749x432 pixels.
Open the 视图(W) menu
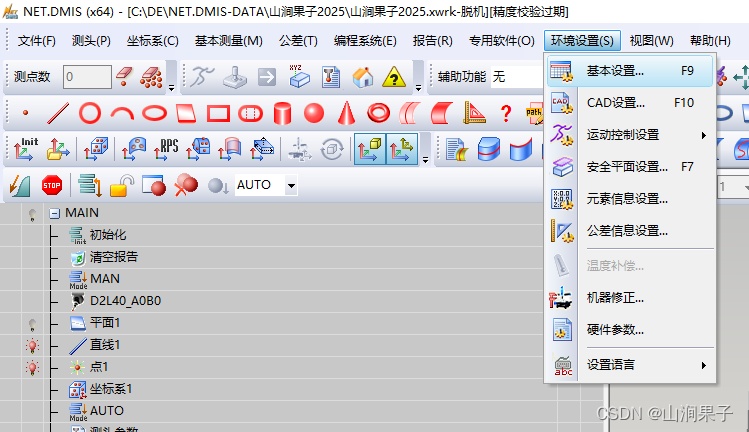pyautogui.click(x=652, y=41)
